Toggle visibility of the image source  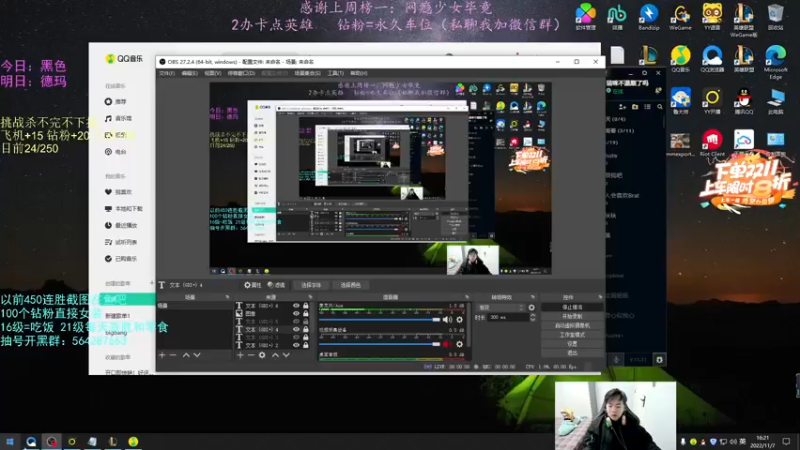tap(296, 313)
